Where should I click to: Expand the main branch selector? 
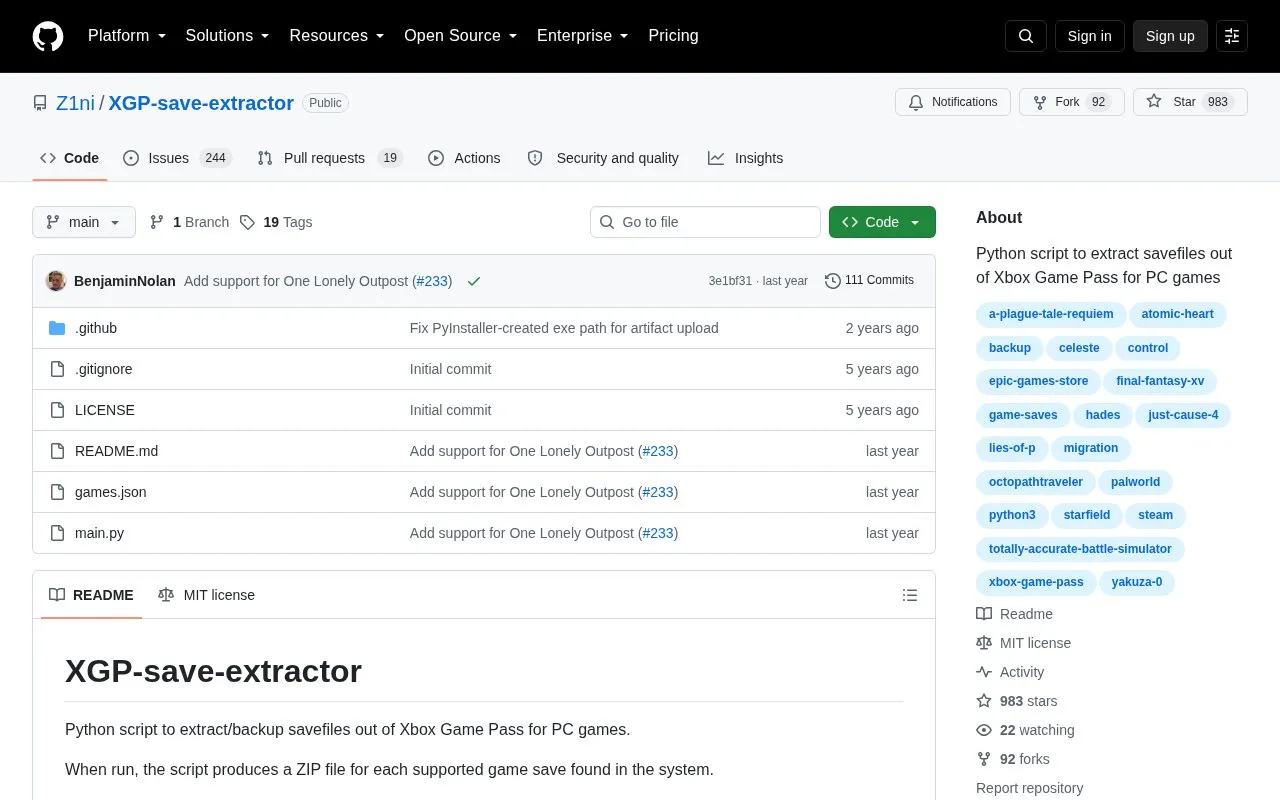84,222
